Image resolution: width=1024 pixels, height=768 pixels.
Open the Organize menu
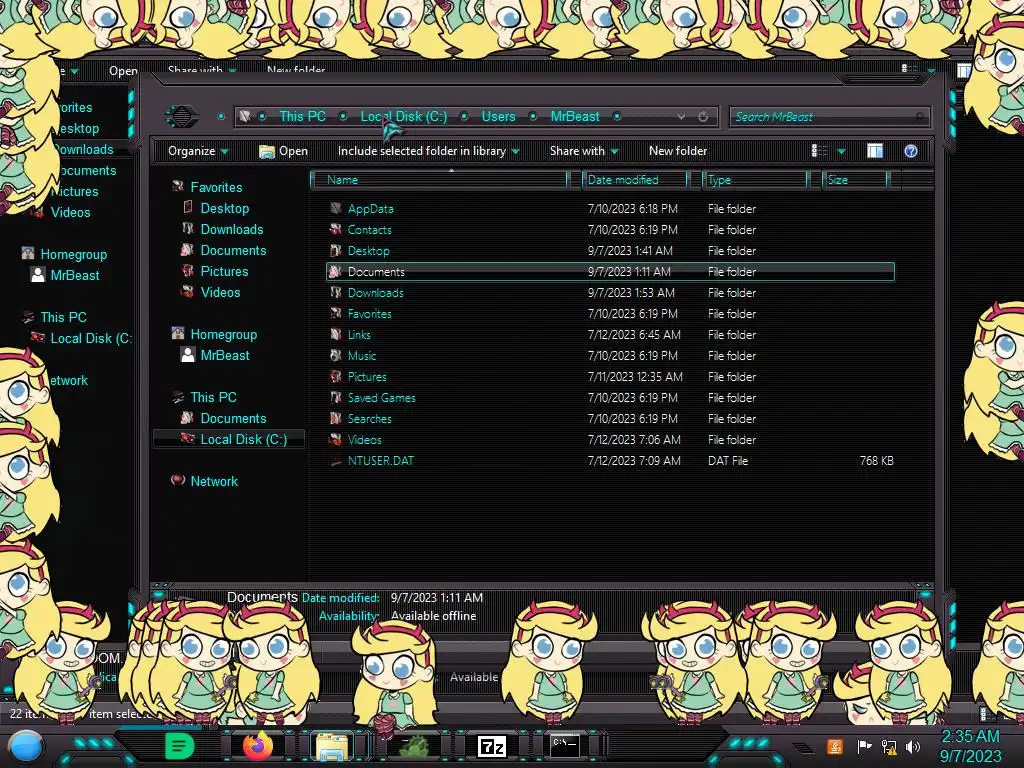pos(198,151)
